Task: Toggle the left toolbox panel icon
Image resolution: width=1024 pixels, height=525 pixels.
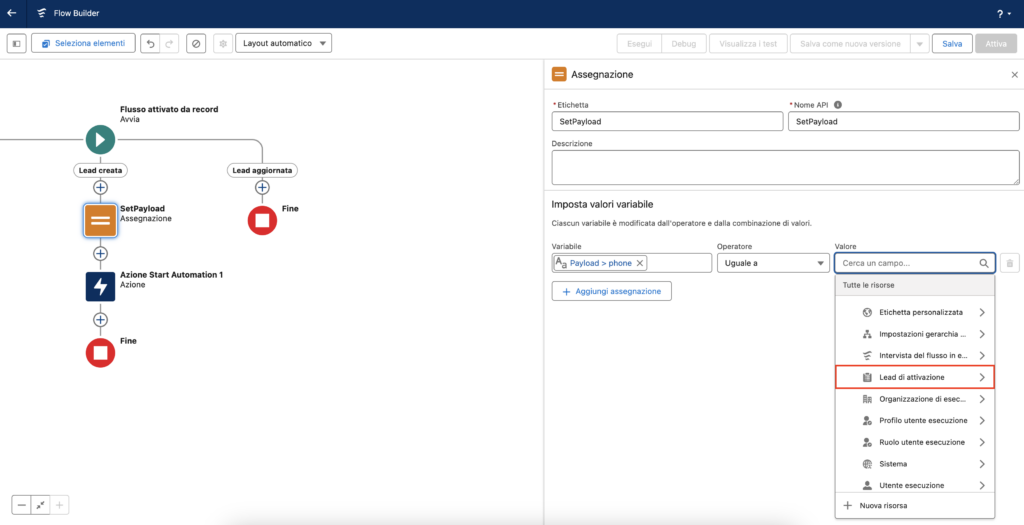Action: point(16,44)
